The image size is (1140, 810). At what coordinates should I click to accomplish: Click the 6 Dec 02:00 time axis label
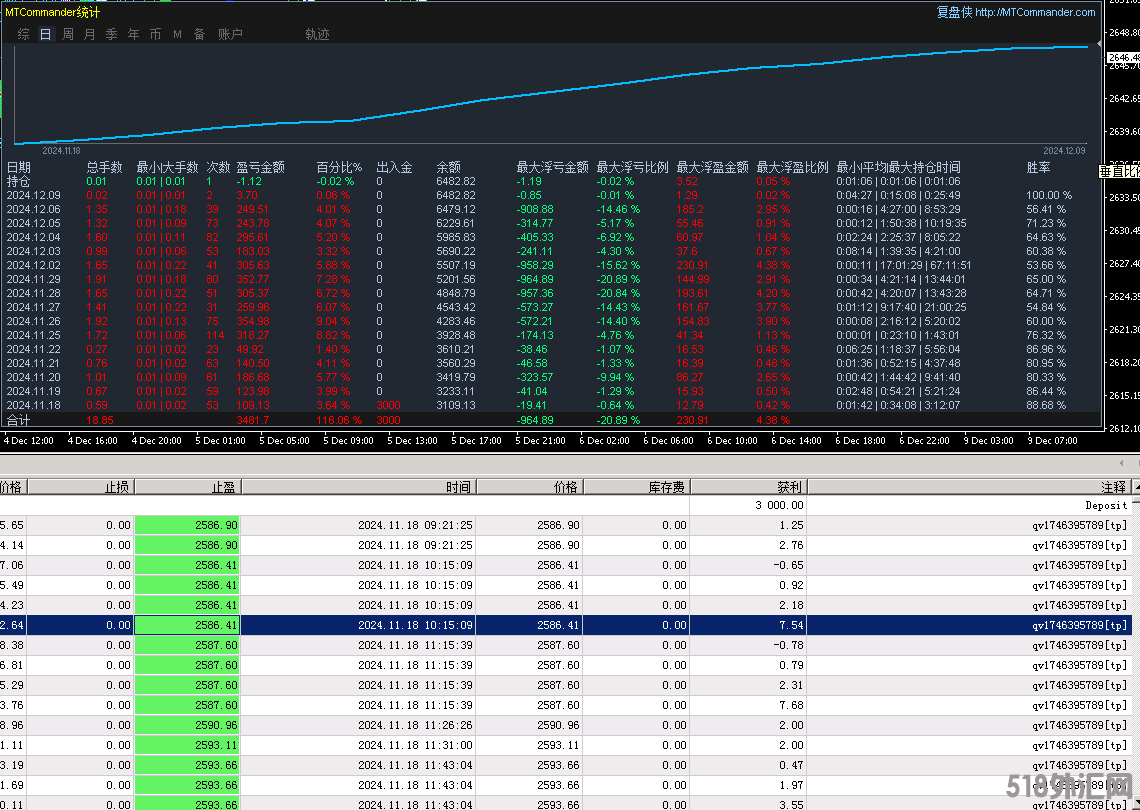tap(604, 441)
